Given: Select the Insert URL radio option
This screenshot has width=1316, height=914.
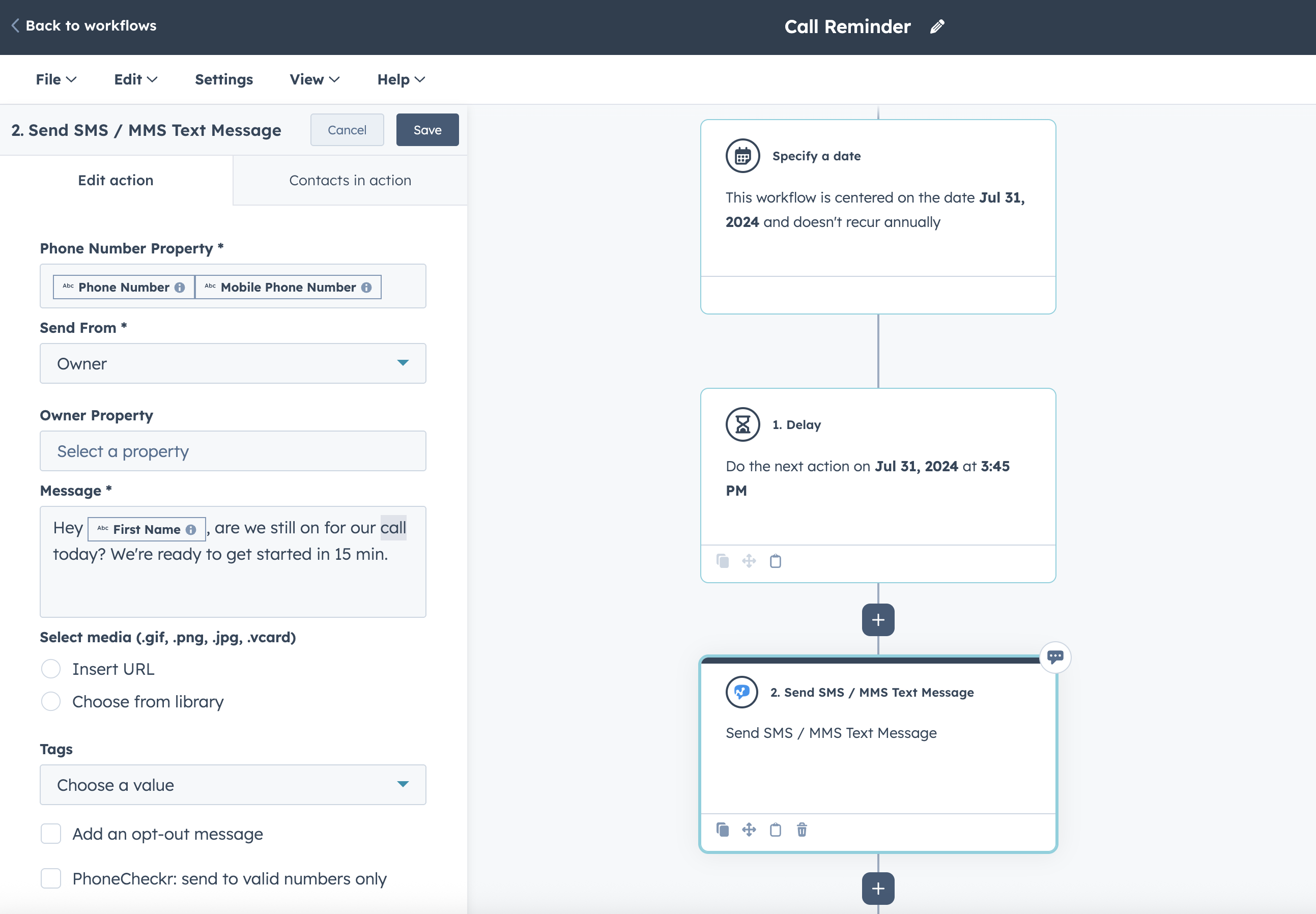Looking at the screenshot, I should pyautogui.click(x=51, y=668).
